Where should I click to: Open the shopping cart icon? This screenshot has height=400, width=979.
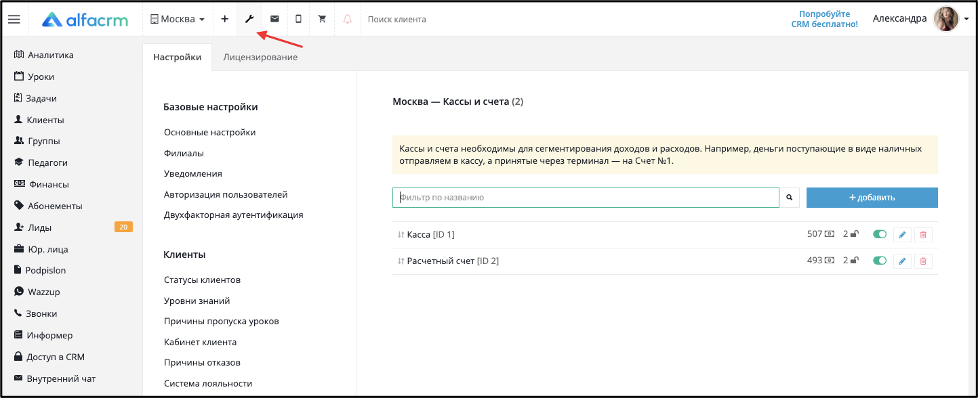[x=322, y=19]
